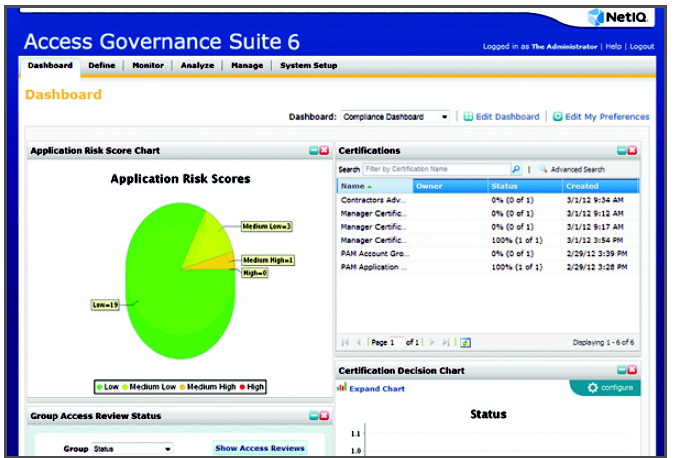Click the NetIQ logo
The height and width of the screenshot is (458, 677).
(618, 18)
